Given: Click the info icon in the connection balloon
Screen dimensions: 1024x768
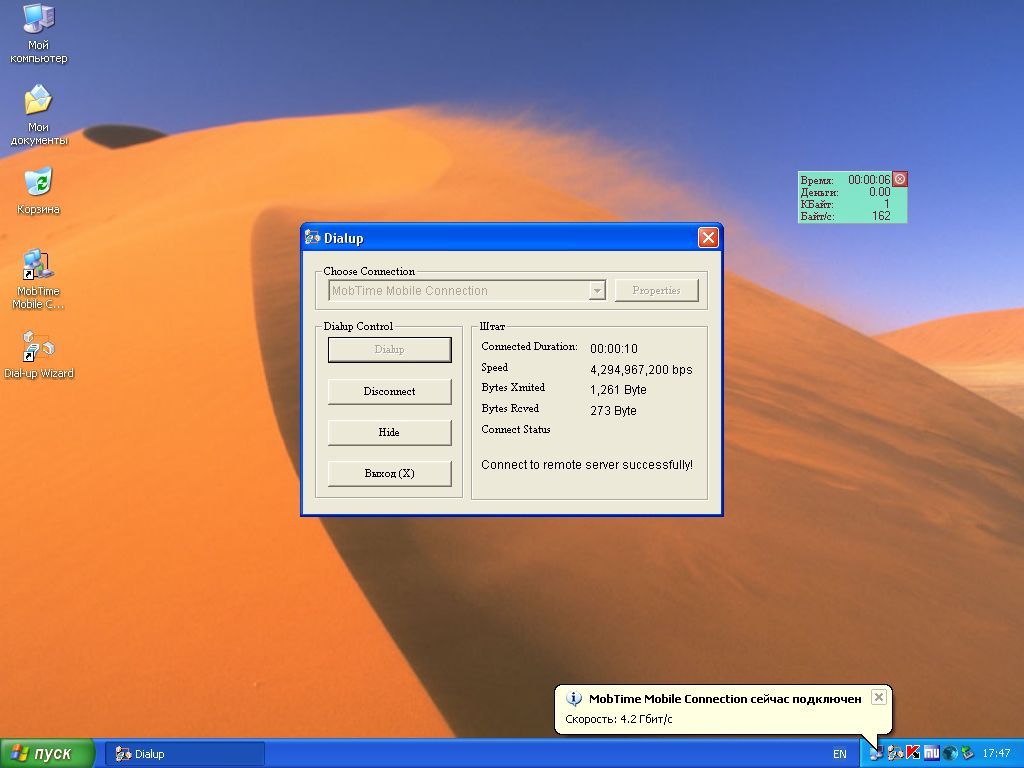Looking at the screenshot, I should (x=573, y=699).
